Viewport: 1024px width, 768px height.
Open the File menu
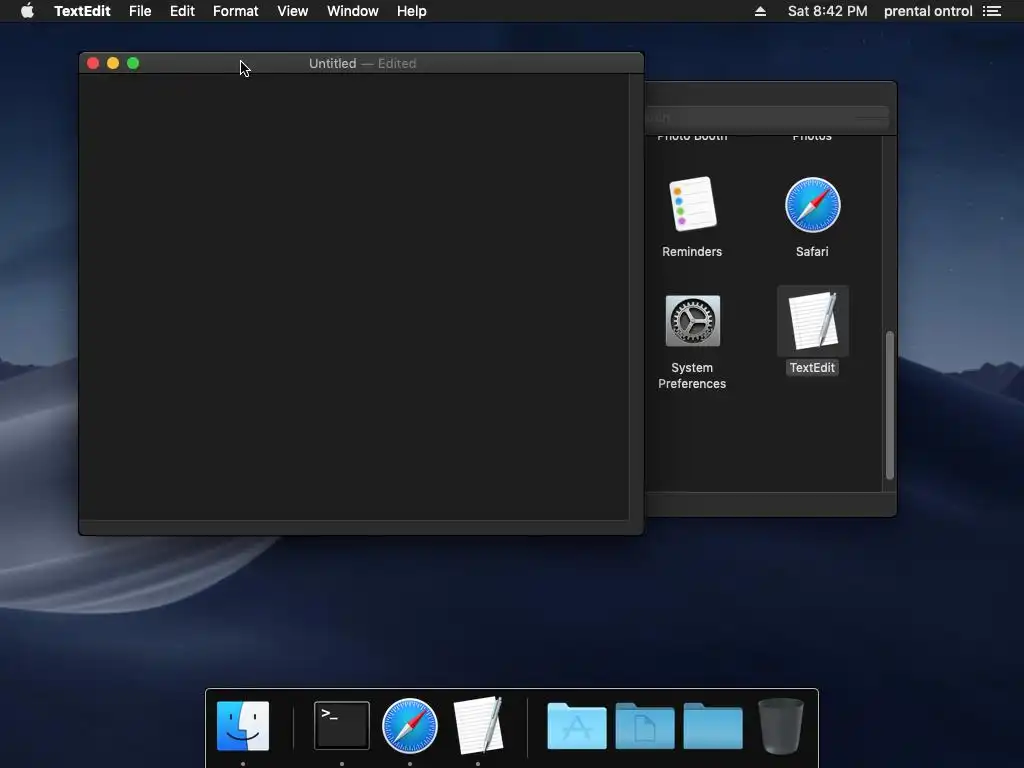pyautogui.click(x=140, y=11)
